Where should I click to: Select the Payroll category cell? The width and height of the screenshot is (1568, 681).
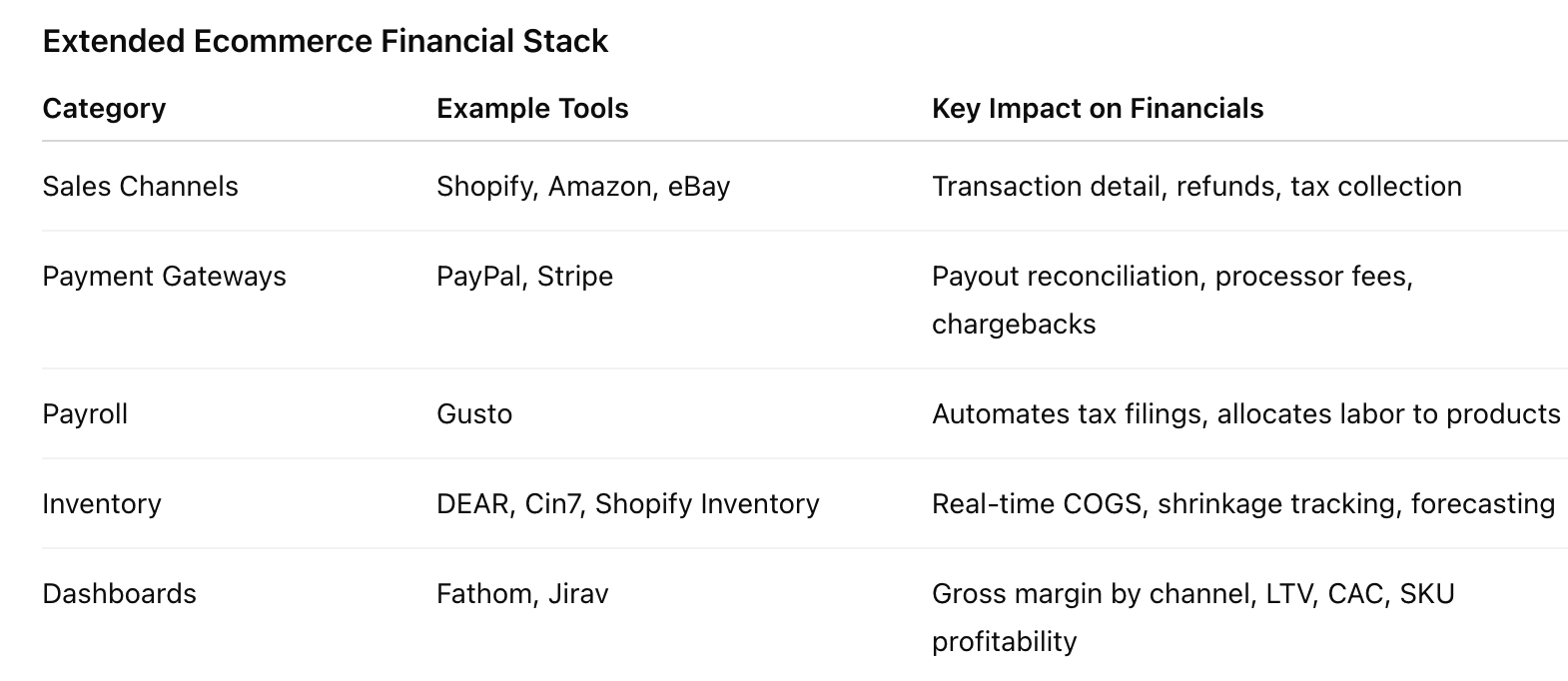(x=85, y=414)
